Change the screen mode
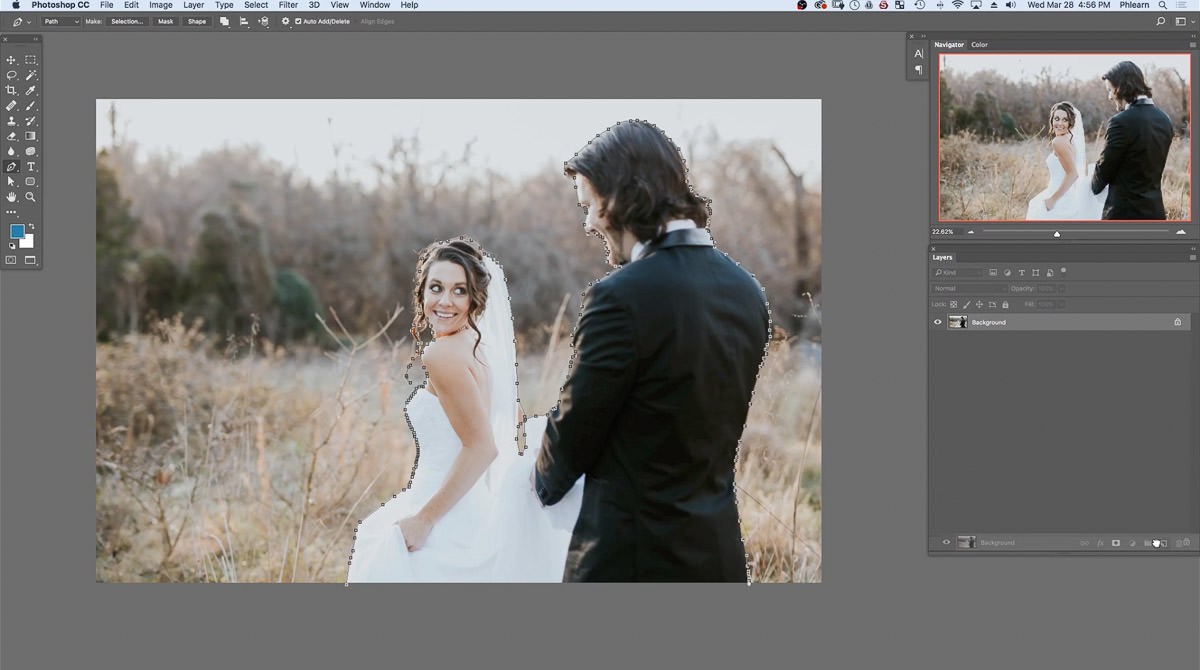Image resolution: width=1200 pixels, height=670 pixels. coord(31,260)
